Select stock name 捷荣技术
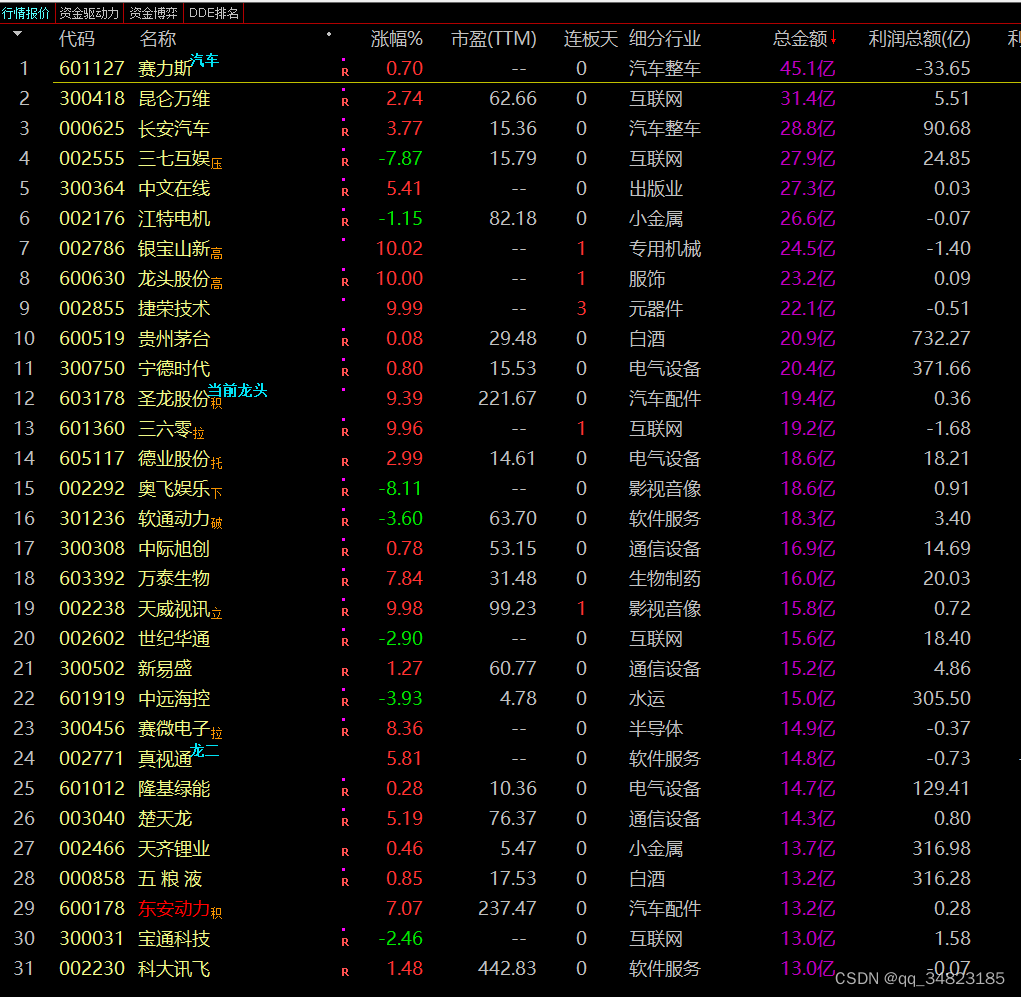The image size is (1021, 997). [x=174, y=309]
